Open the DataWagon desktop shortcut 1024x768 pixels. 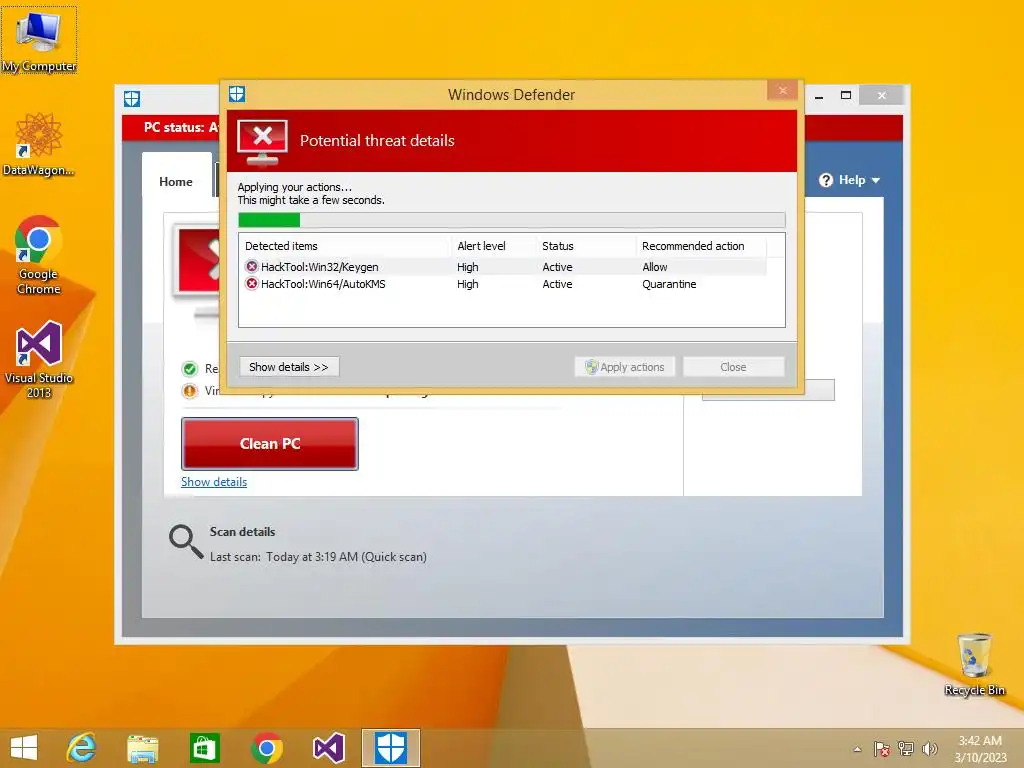[x=39, y=144]
